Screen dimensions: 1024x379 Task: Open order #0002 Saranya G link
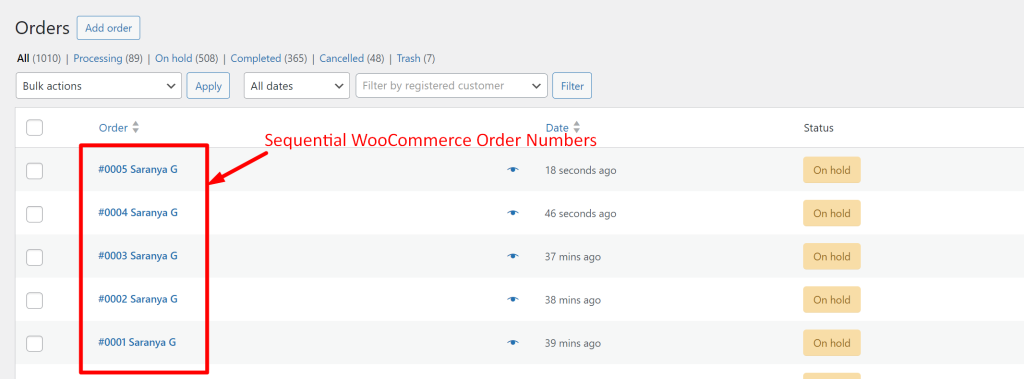pos(138,299)
